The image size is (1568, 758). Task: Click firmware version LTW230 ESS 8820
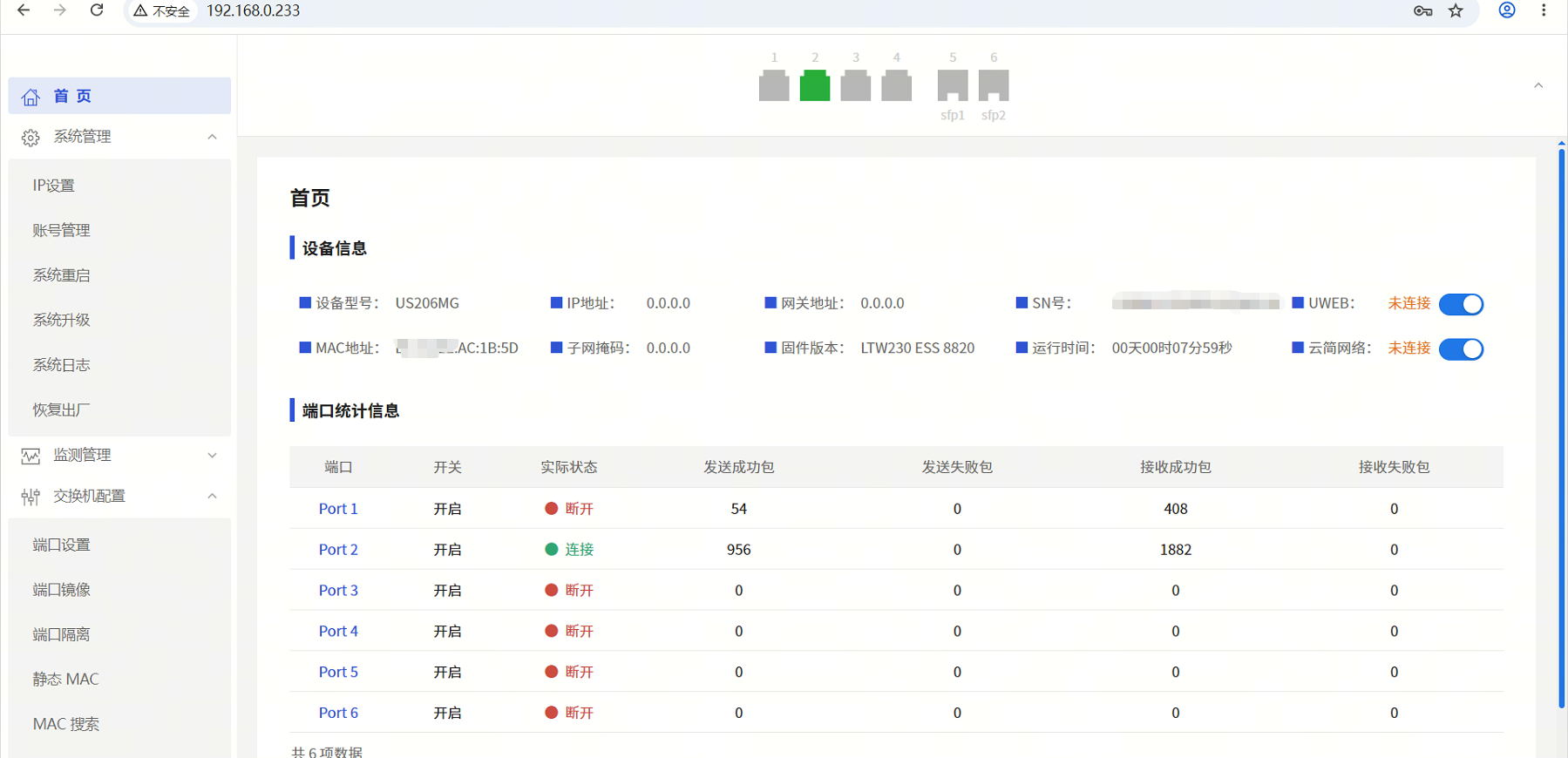coord(918,349)
